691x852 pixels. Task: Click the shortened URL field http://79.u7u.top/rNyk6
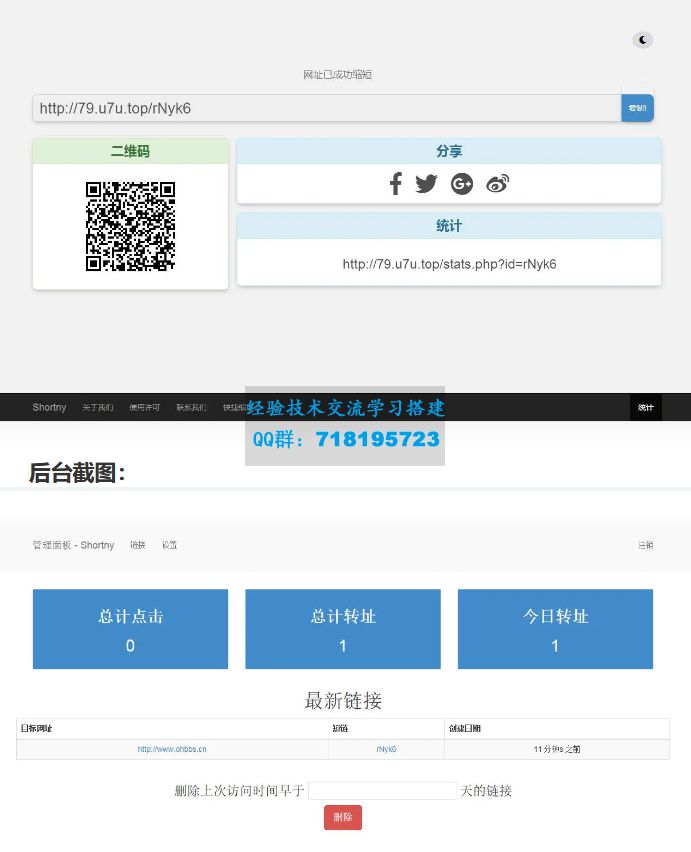coord(326,108)
